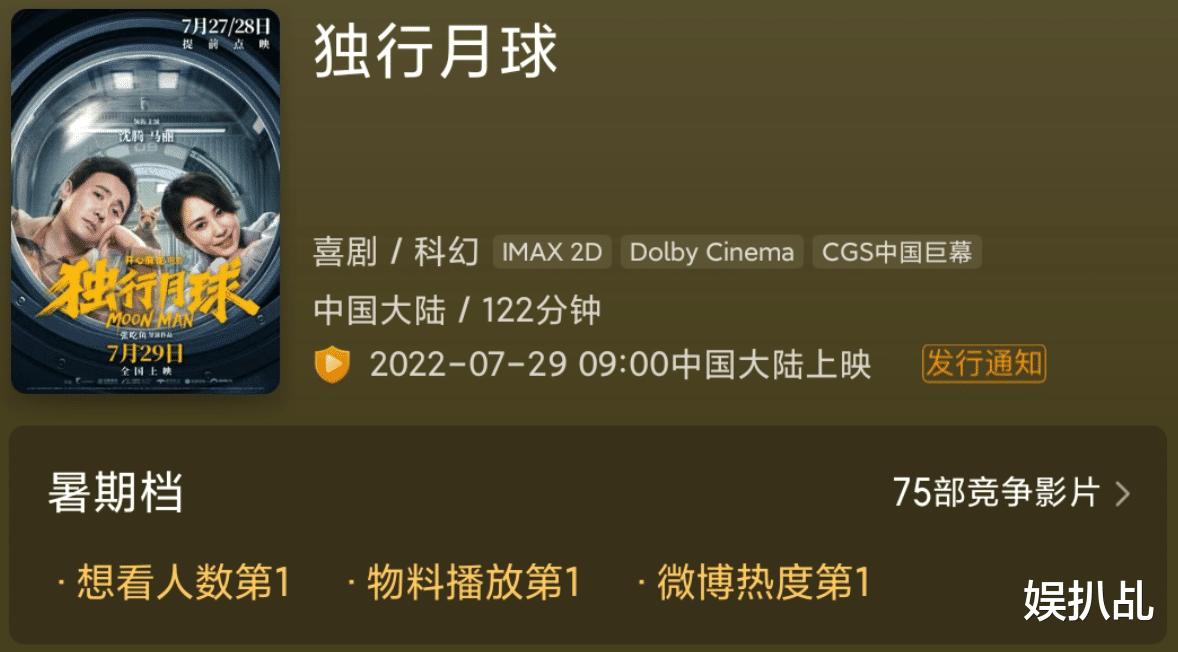Click the 微博热度第1 ranking item
Viewport: 1178px width, 652px height.
coord(754,582)
